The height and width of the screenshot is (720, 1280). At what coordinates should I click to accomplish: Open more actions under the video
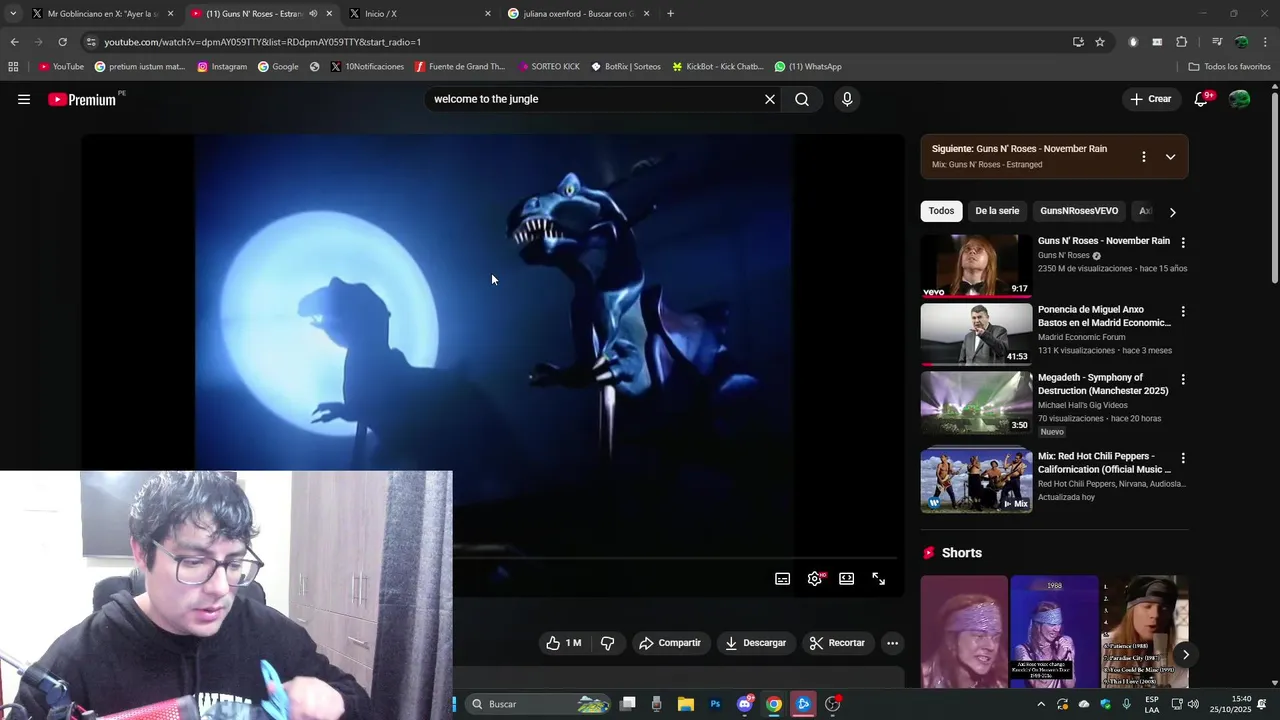tap(893, 643)
